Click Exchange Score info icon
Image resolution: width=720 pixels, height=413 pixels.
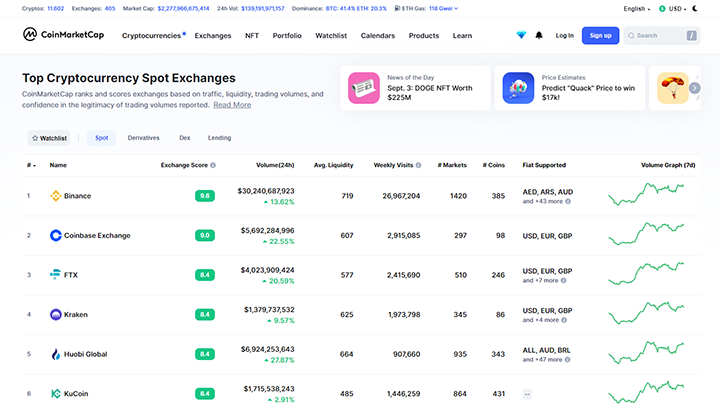213,165
